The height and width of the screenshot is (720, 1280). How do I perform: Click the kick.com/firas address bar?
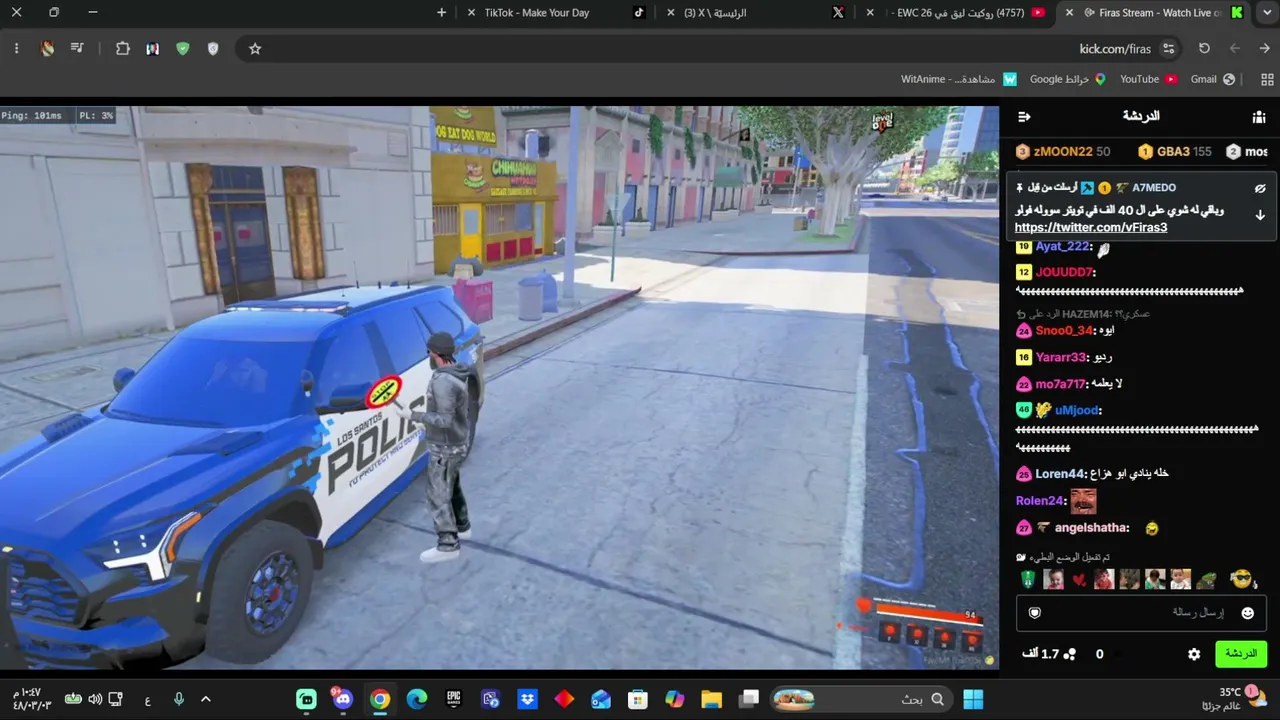coord(710,48)
